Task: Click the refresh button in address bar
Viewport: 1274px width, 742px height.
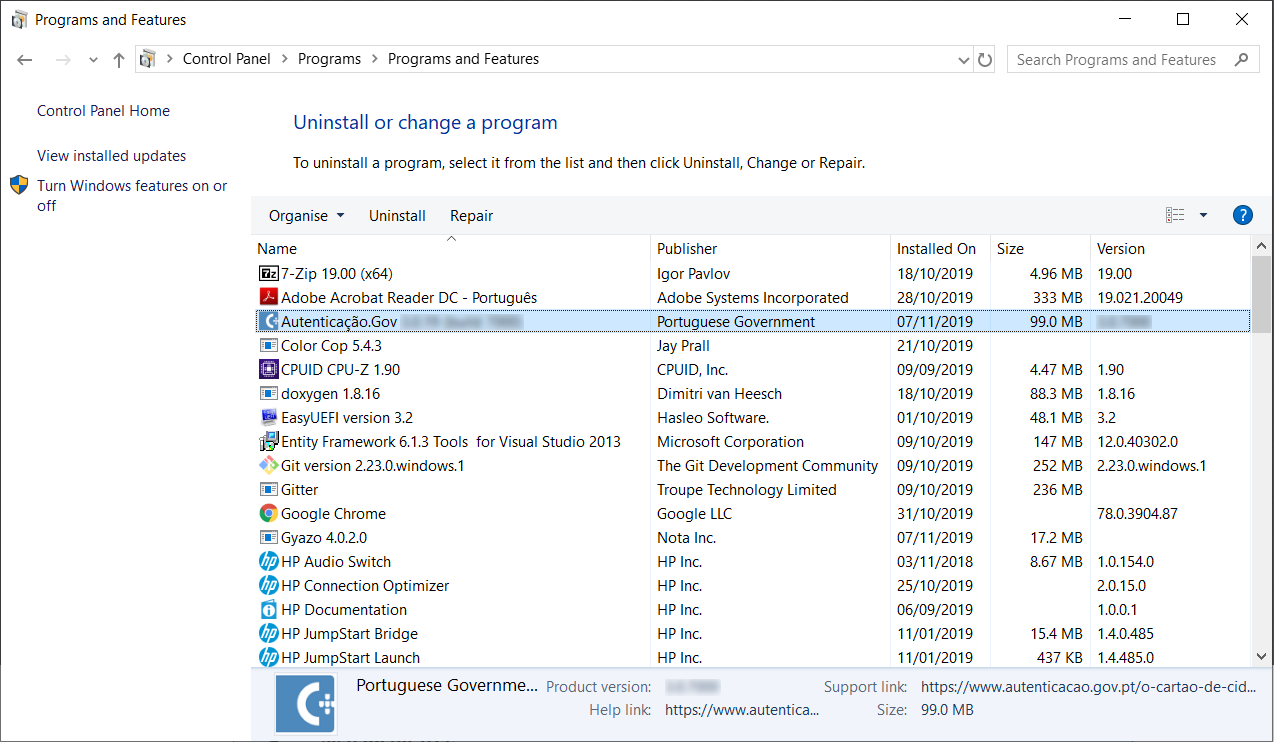Action: tap(985, 60)
